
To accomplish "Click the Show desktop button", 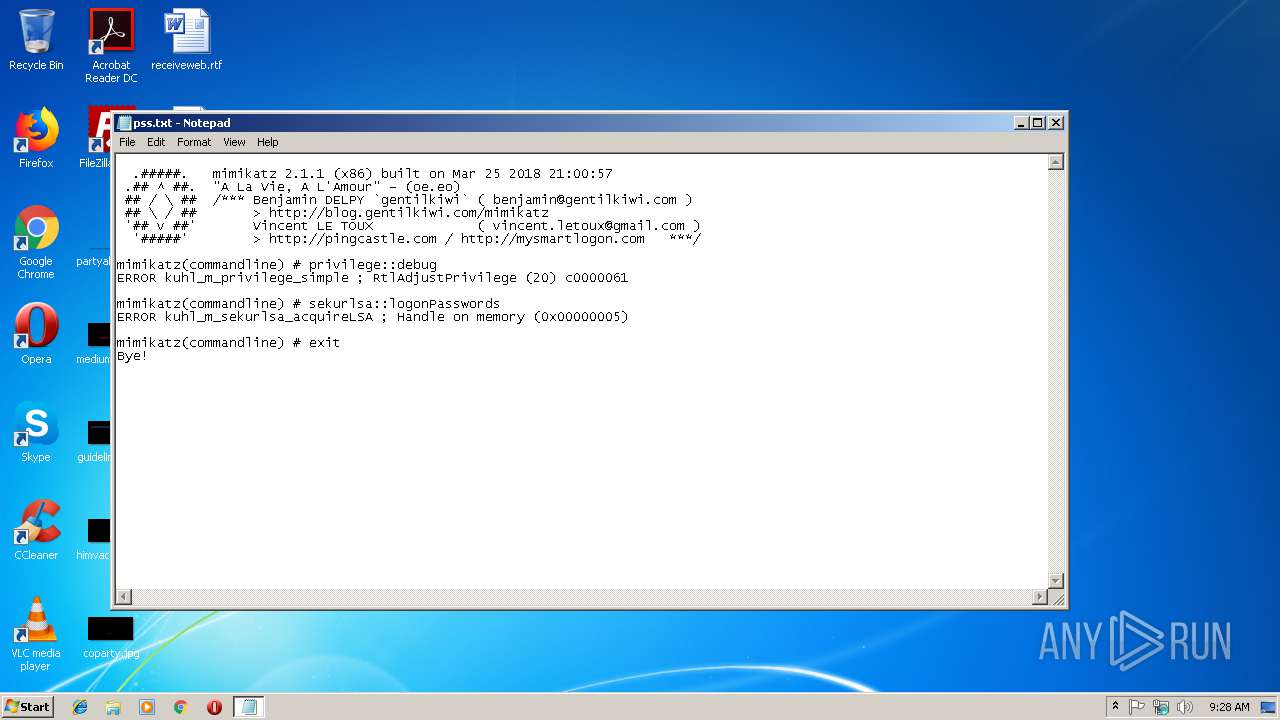I will 1269,707.
